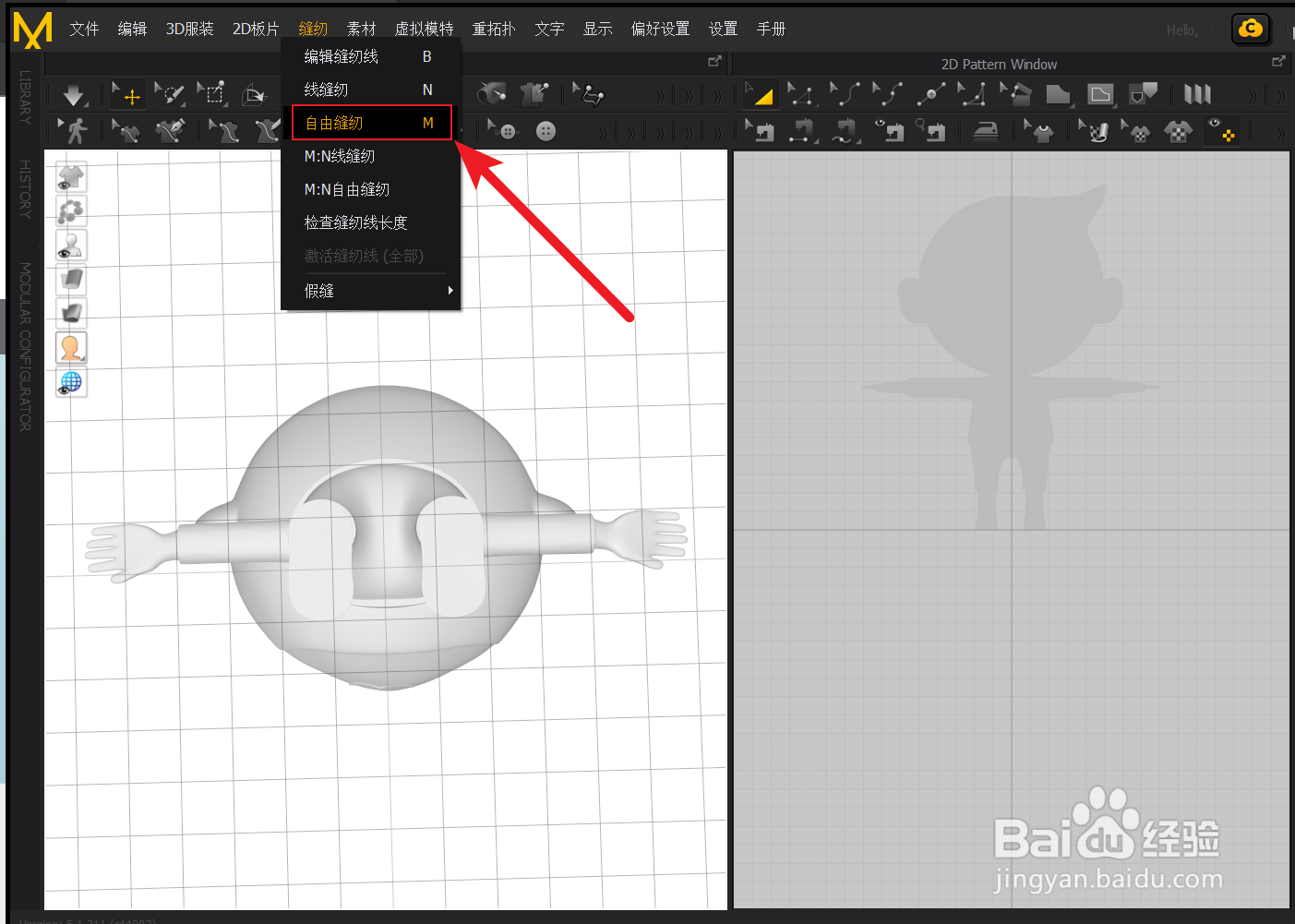The image size is (1295, 924).
Task: Pop out the 3D window panel
Action: click(714, 62)
